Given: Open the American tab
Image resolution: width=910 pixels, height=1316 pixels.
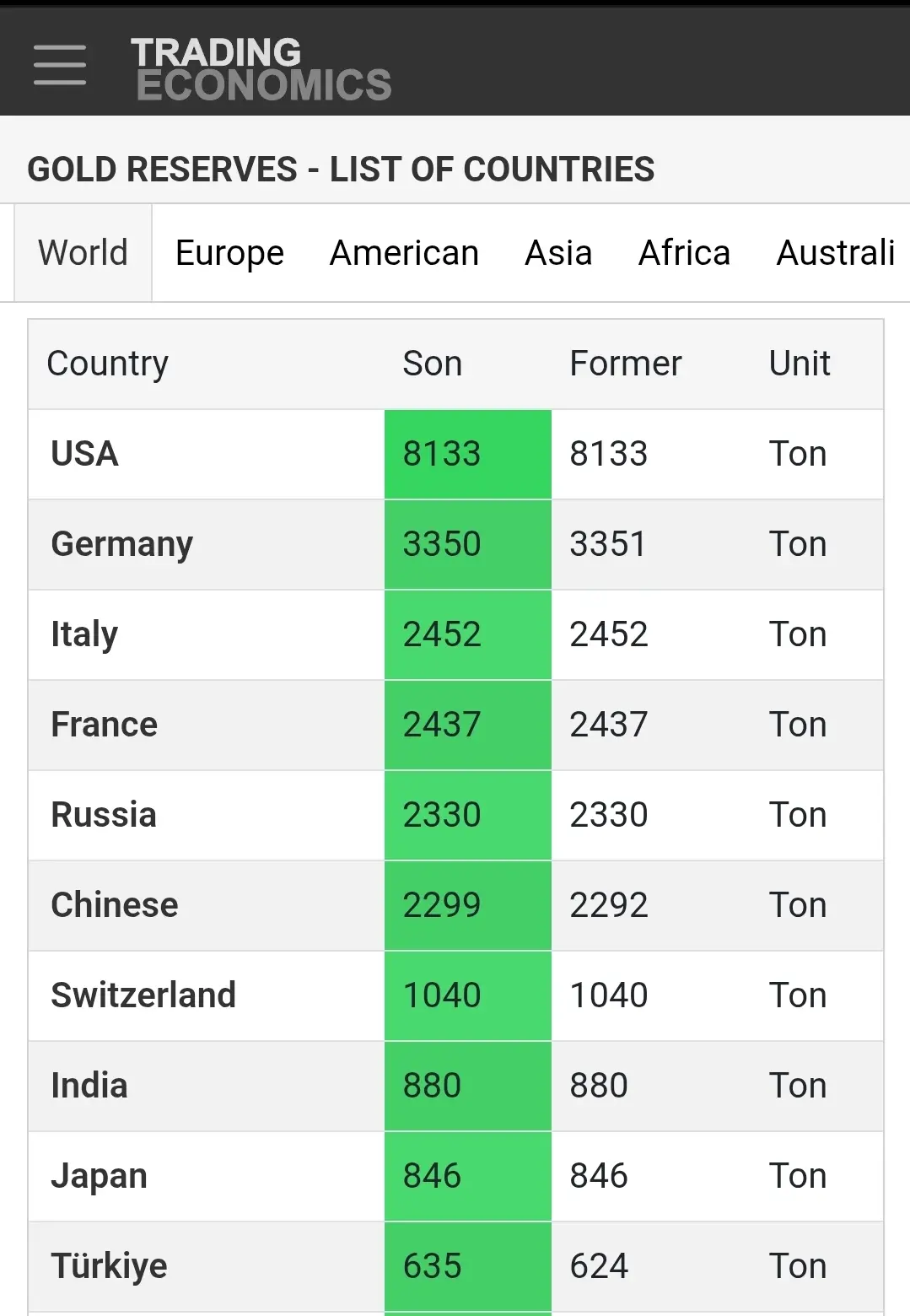Looking at the screenshot, I should pyautogui.click(x=404, y=252).
